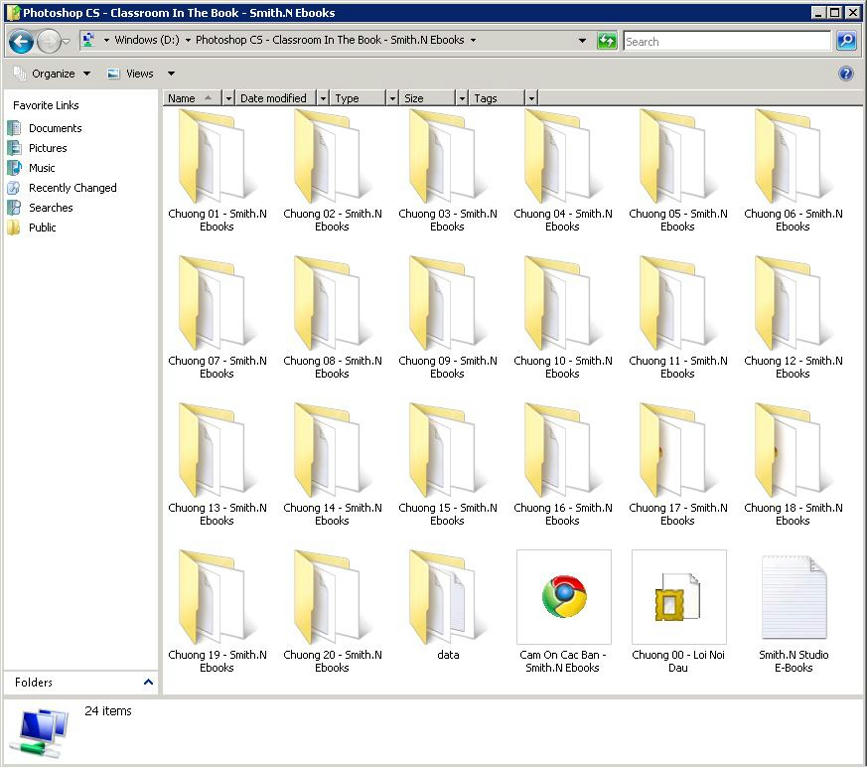Select the Smith.N Studio E-Books text file
The width and height of the screenshot is (867, 768).
pos(793,612)
